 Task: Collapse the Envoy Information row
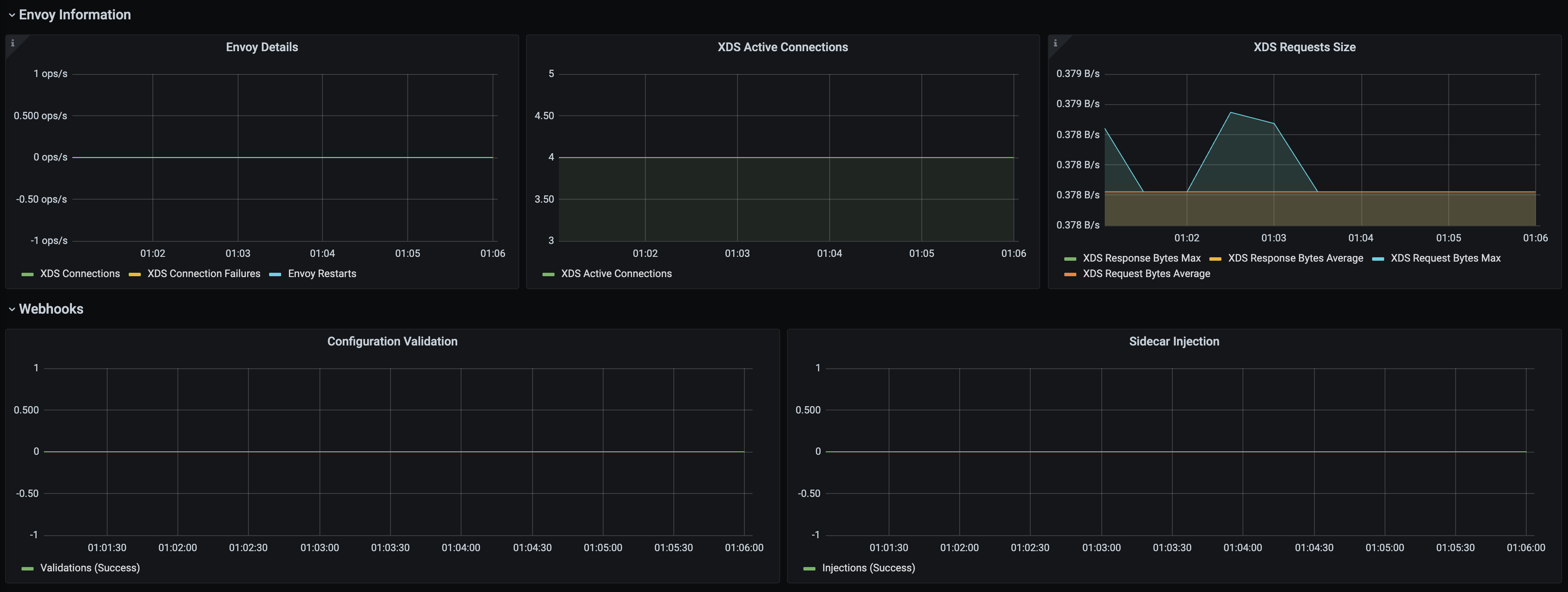pyautogui.click(x=12, y=15)
